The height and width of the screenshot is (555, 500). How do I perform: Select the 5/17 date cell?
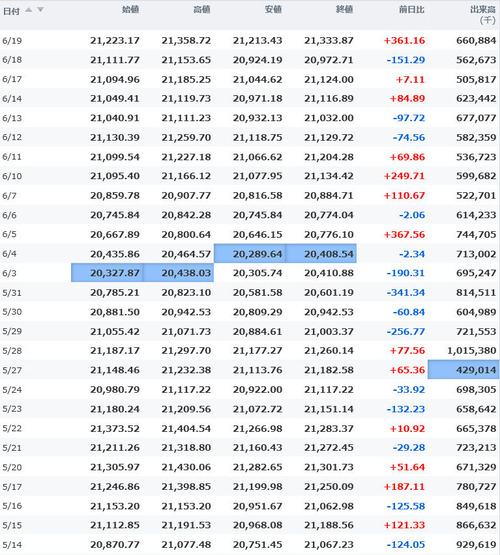coord(12,487)
